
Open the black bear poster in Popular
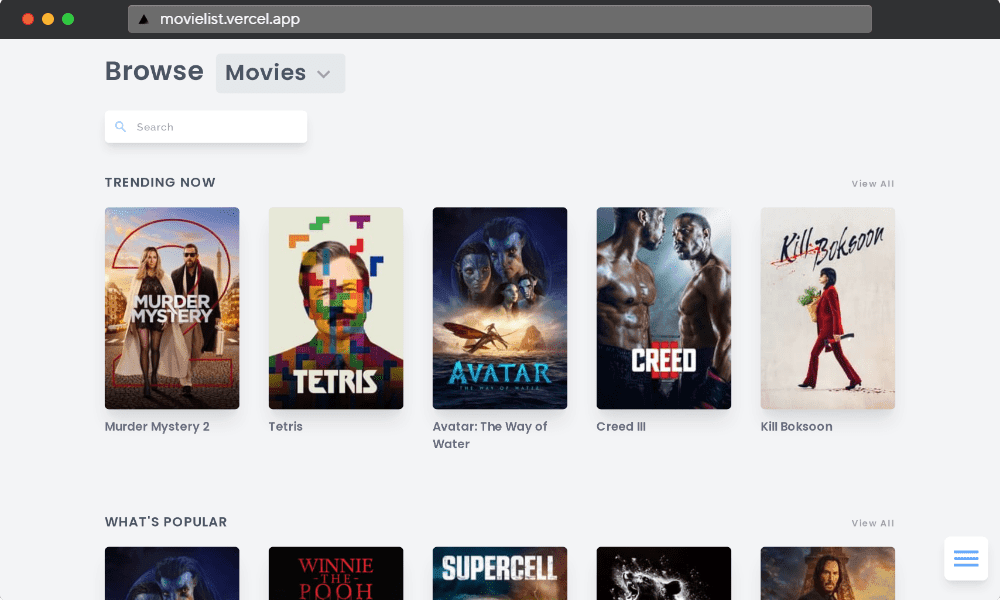tap(664, 573)
